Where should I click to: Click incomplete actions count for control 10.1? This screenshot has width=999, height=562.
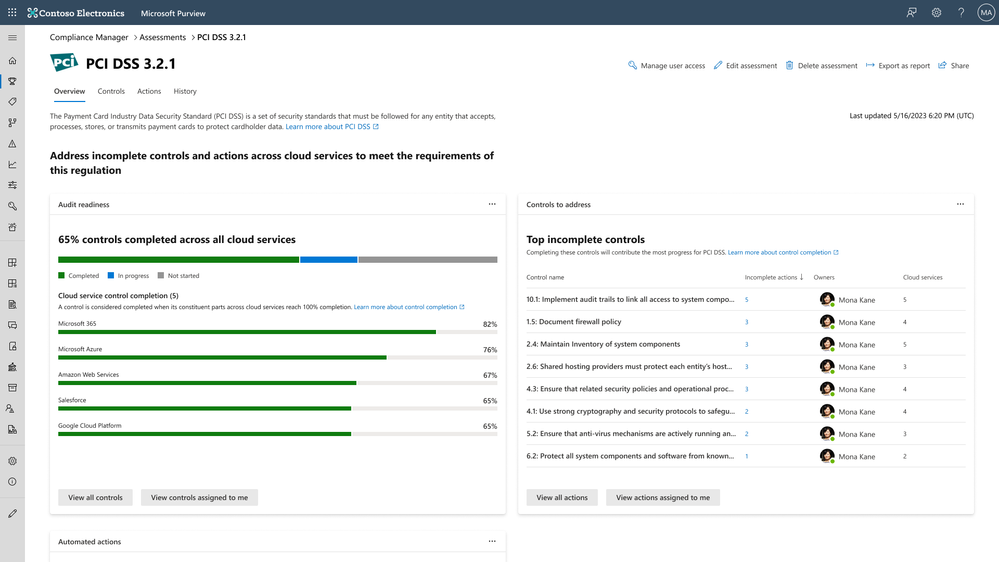747,299
